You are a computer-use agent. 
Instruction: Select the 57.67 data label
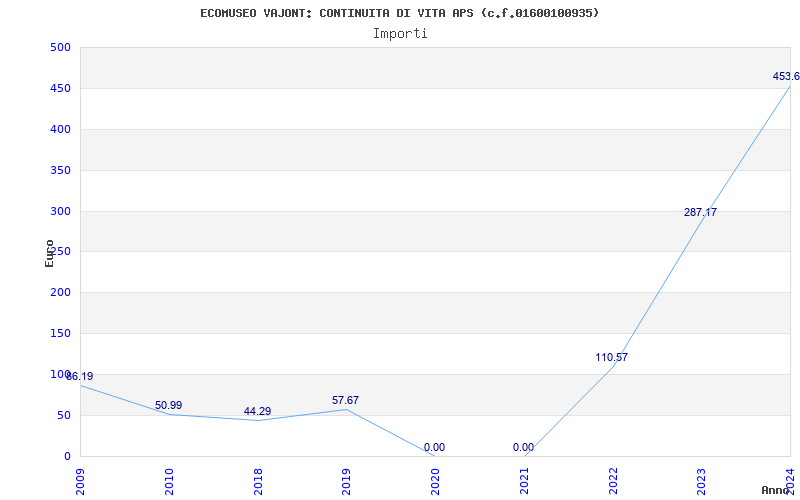pos(345,401)
